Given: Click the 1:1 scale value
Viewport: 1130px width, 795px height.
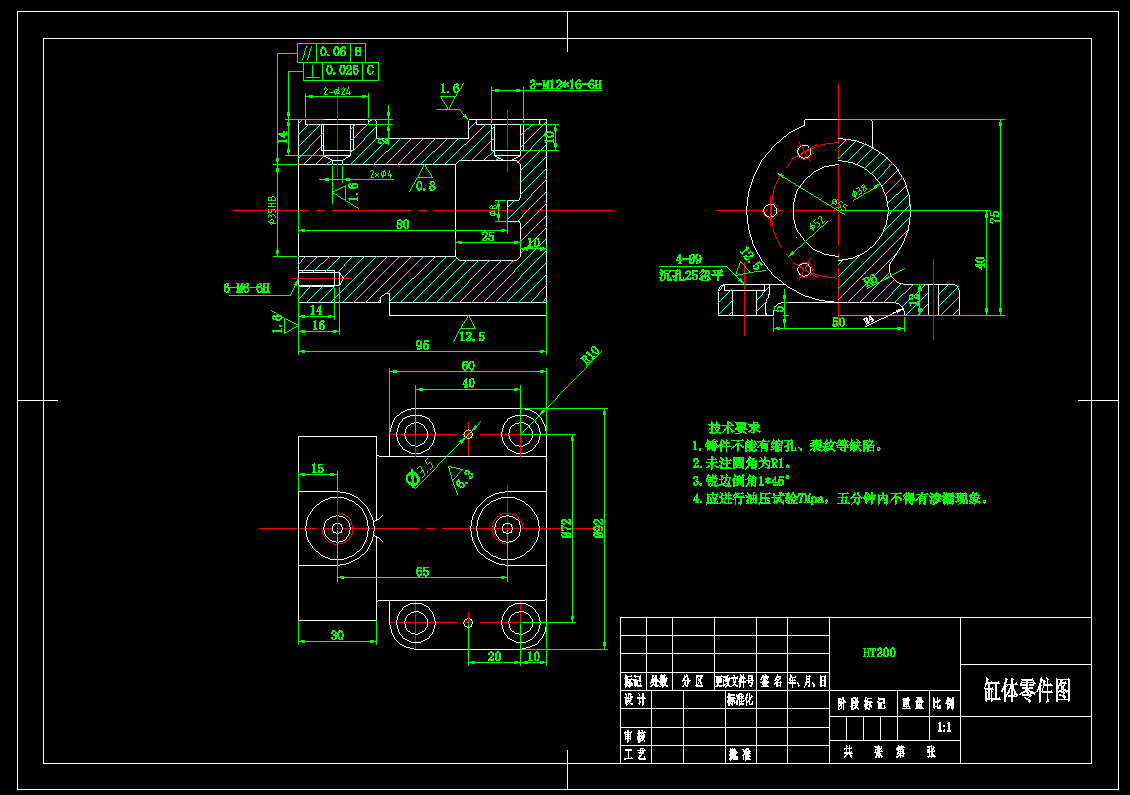Looking at the screenshot, I should 944,727.
